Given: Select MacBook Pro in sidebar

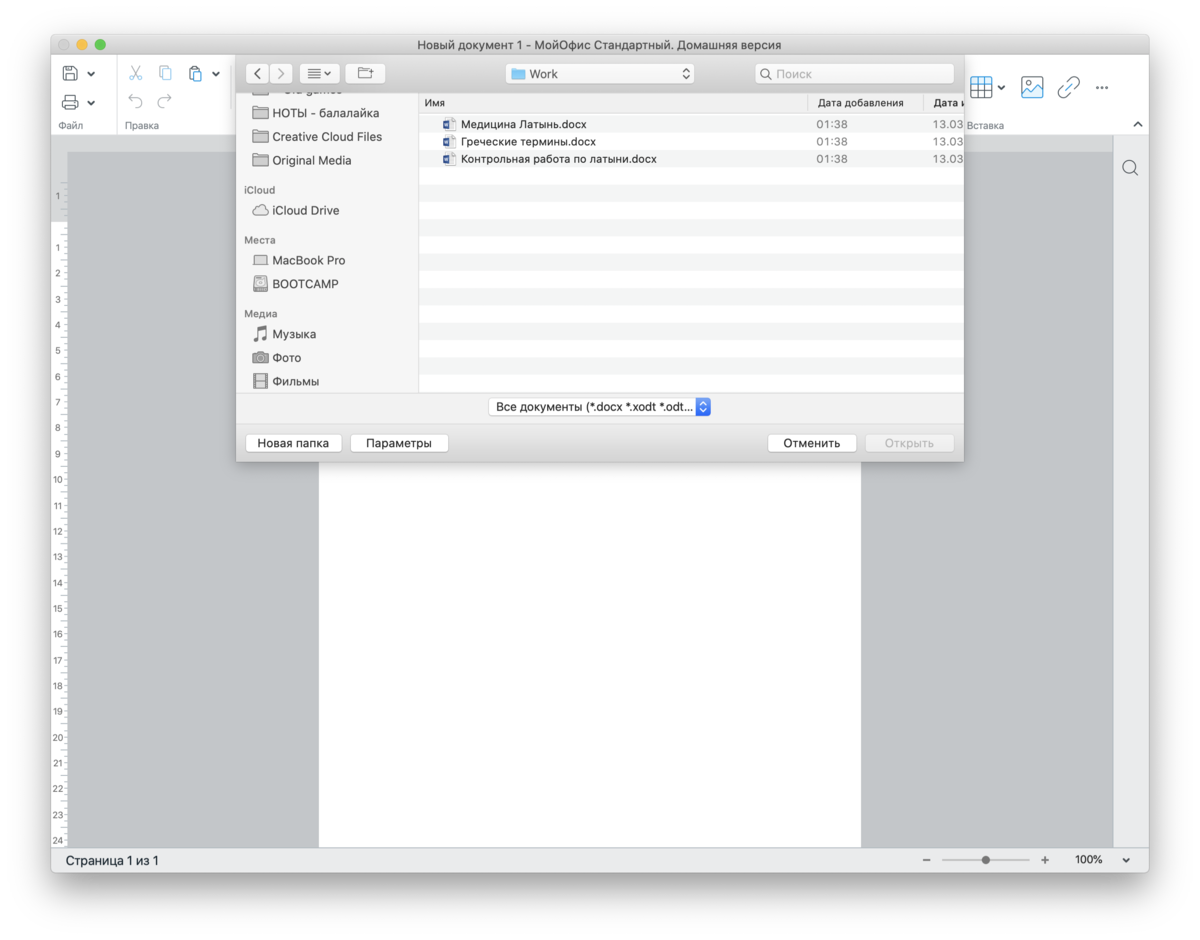Looking at the screenshot, I should pos(299,260).
